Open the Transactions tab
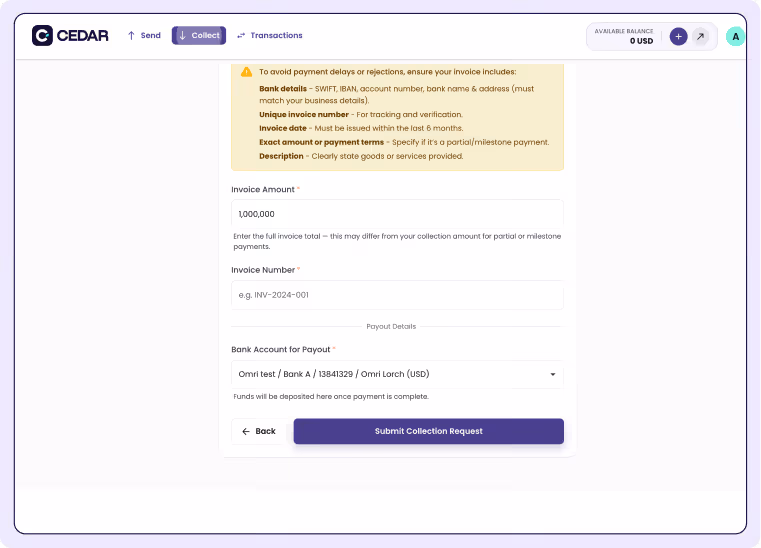 269,35
